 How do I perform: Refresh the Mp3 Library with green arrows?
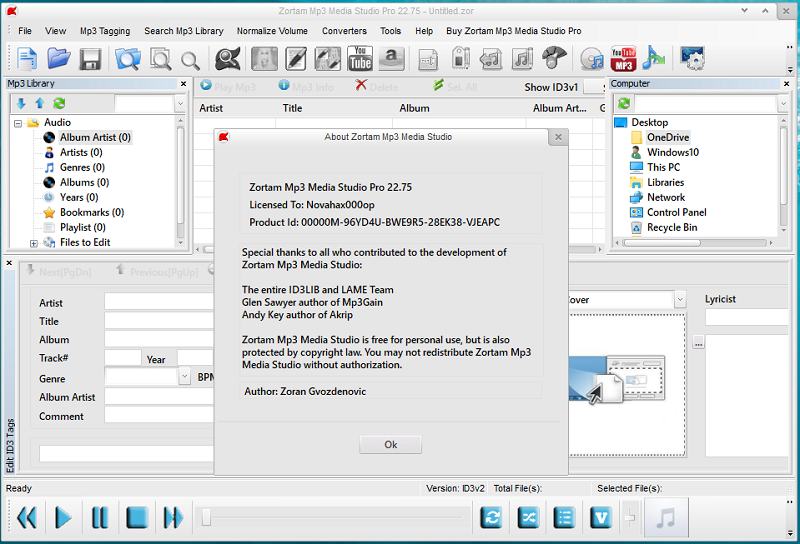click(59, 104)
